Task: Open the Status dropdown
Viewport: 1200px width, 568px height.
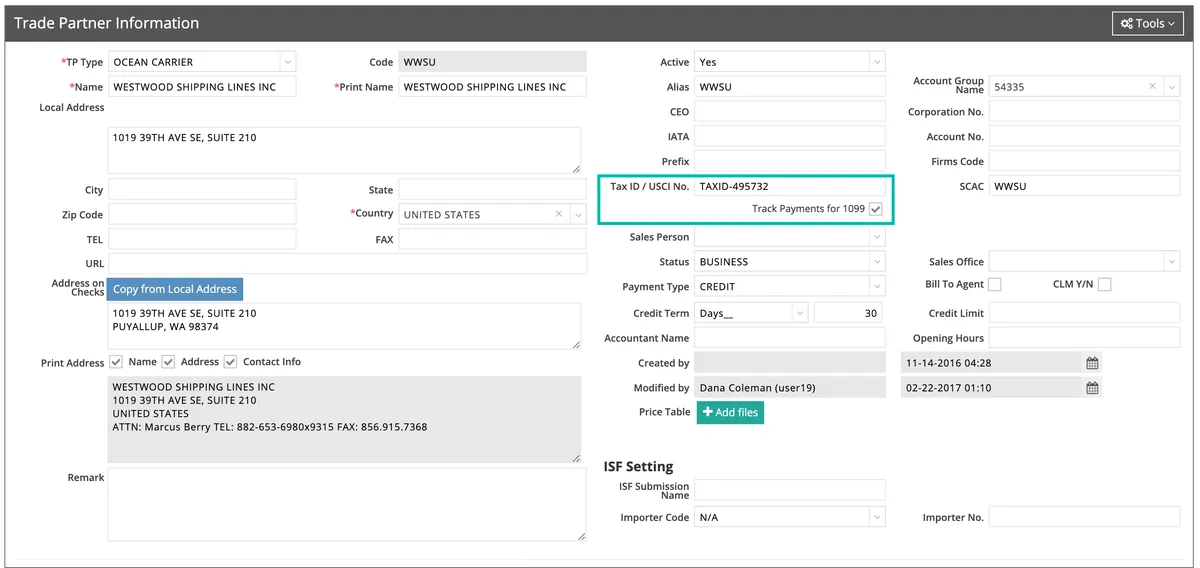Action: 877,262
